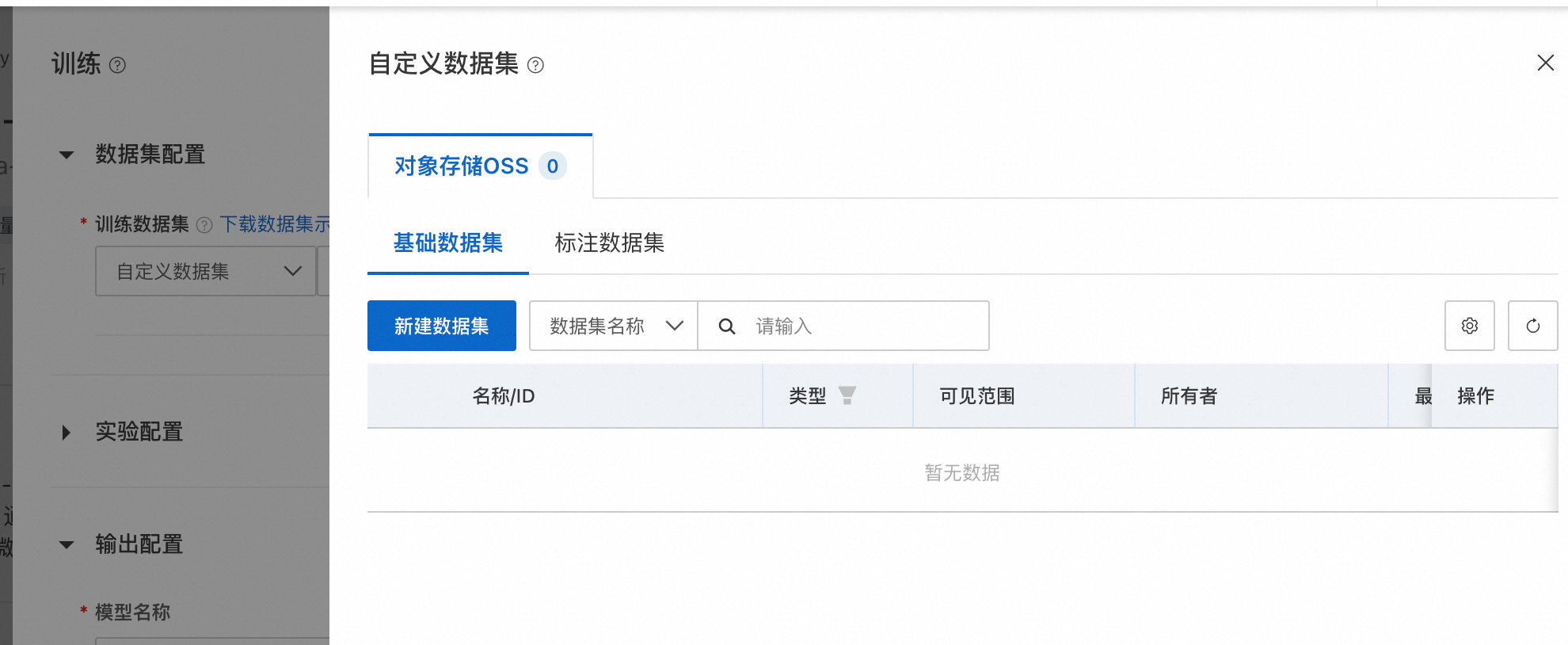Open the 数据集名称 search field dropdown
Viewport: 1568px width, 645px height.
click(x=613, y=326)
